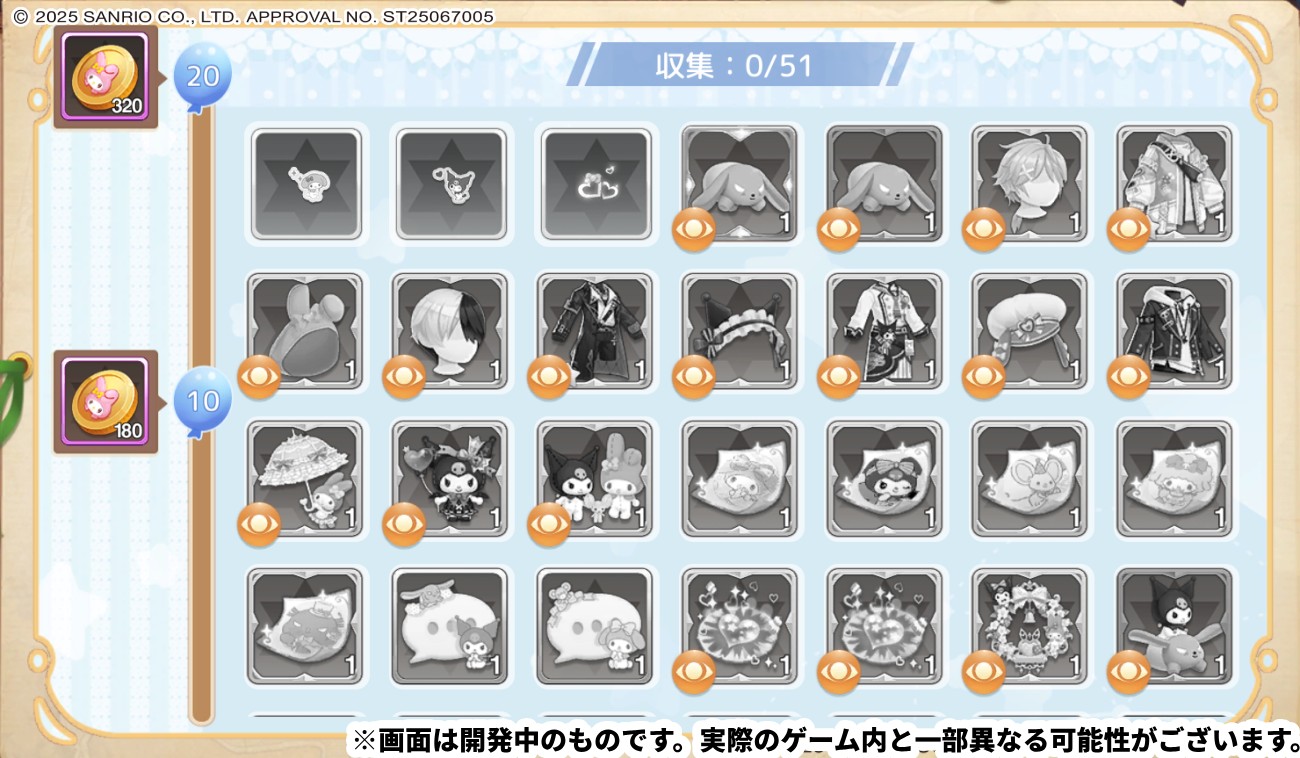Screen dimensions: 1300x758
Task: Toggle preview of the long black coat outfit
Action: (549, 377)
